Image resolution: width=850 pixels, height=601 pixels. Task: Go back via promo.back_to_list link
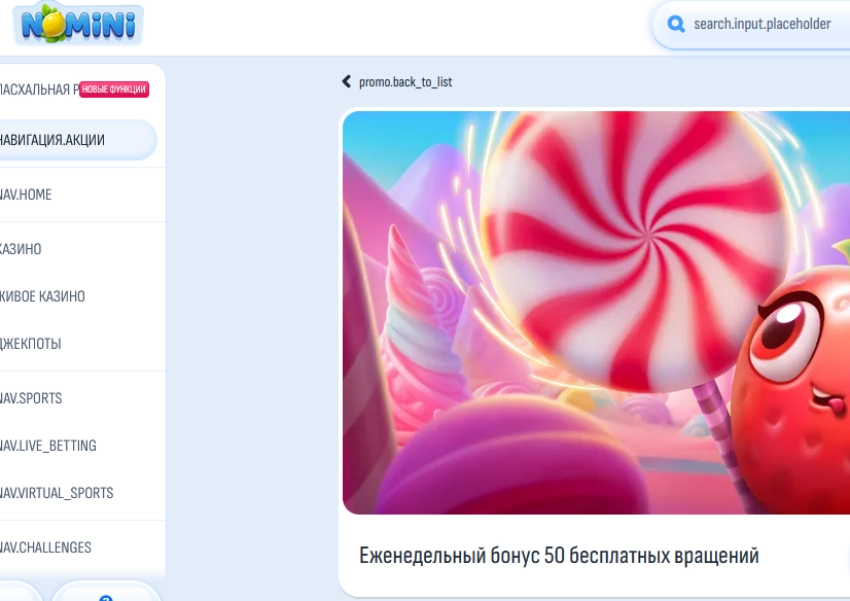pos(405,82)
